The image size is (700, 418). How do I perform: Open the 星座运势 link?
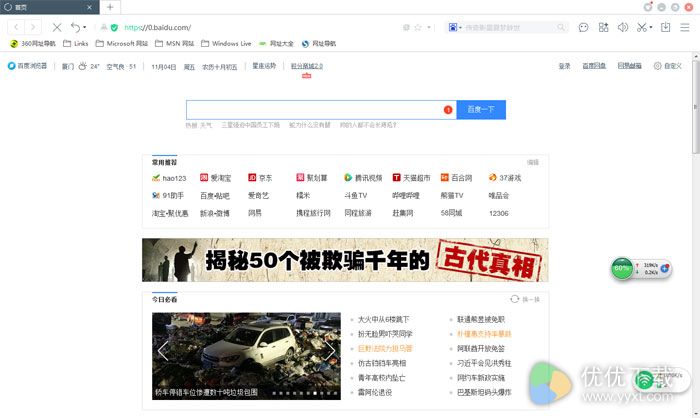264,66
